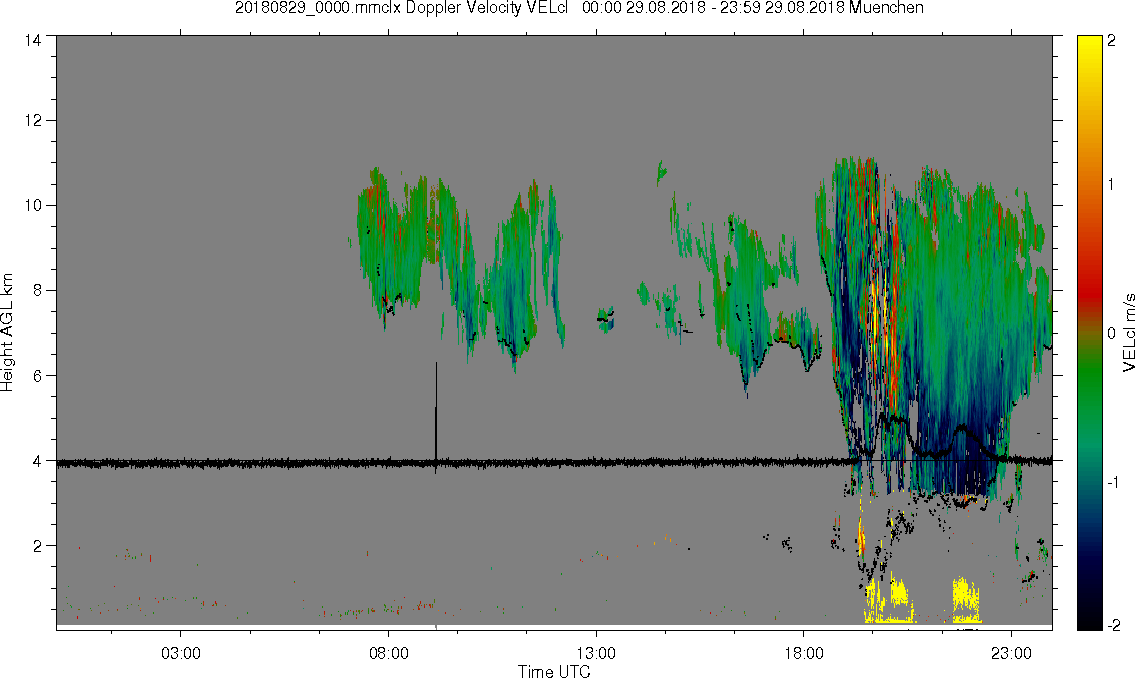1135x678 pixels.
Task: Click the 18:00 time axis label
Action: pos(804,653)
